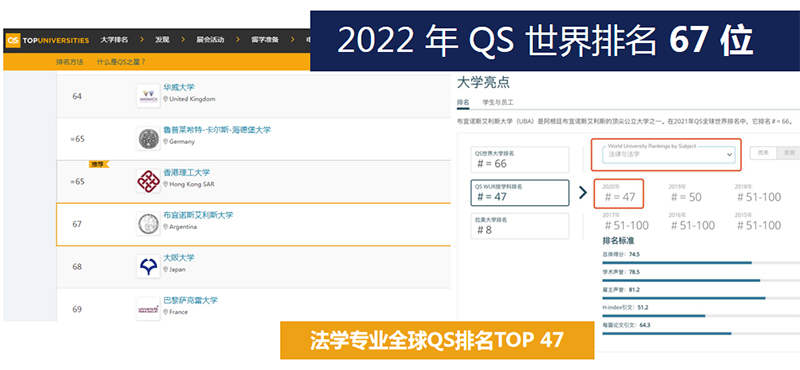Screen dimensions: 800x370
Task: Click the Buenos Aires university seal logo
Action: [x=148, y=224]
